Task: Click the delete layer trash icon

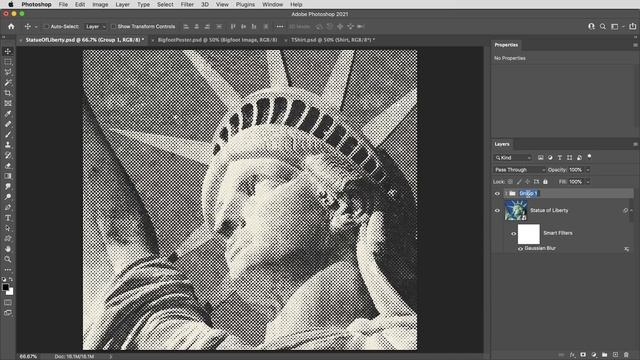Action: click(626, 355)
